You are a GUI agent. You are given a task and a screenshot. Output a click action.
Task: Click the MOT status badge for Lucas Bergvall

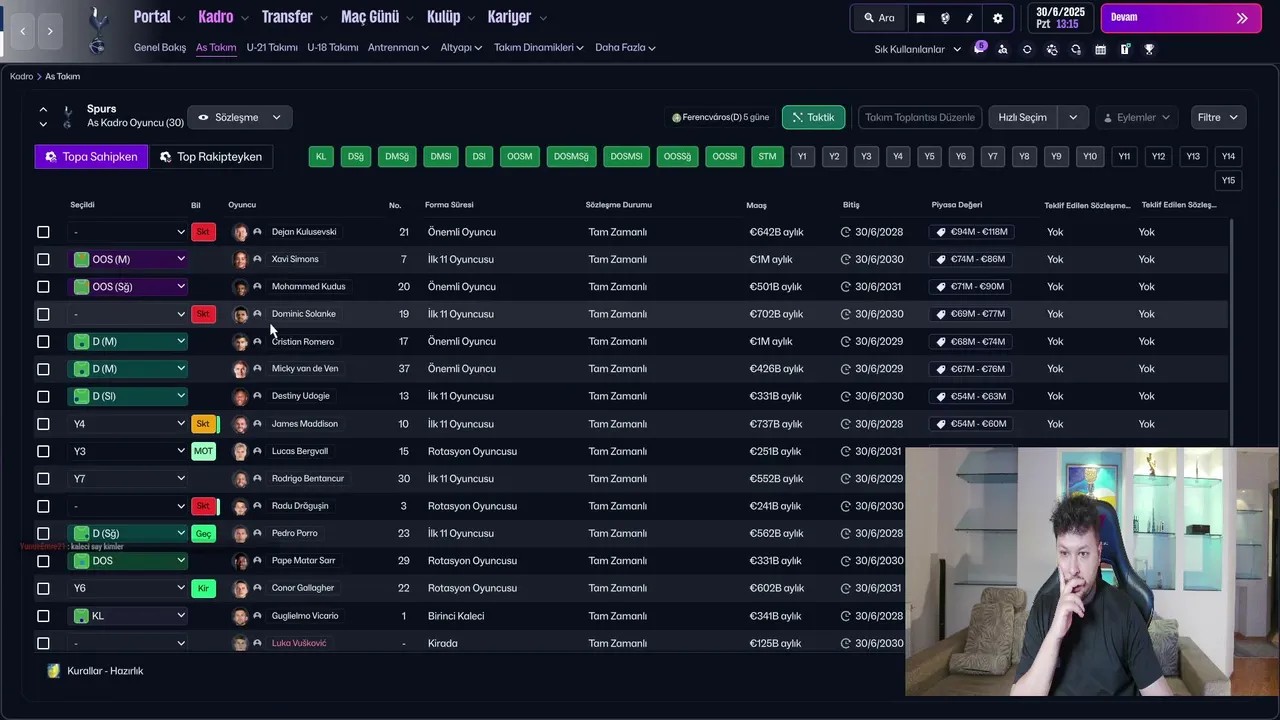pos(203,451)
